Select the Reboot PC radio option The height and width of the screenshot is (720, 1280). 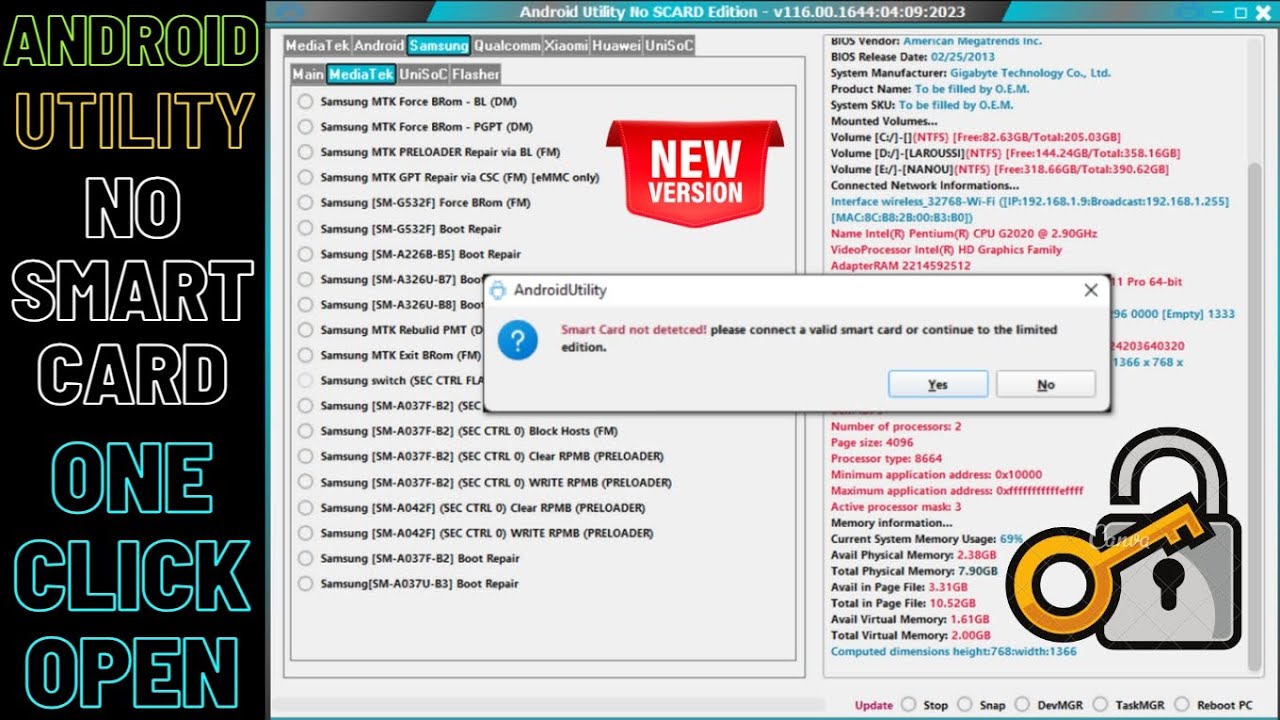(1181, 705)
